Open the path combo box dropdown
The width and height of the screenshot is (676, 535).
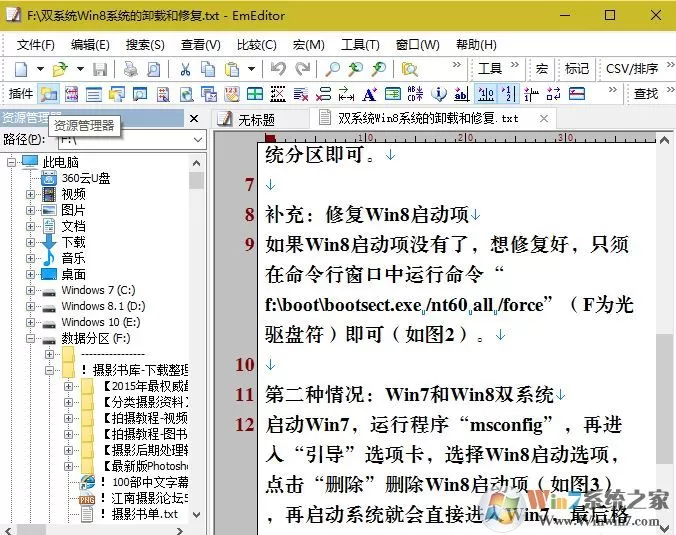(x=197, y=140)
